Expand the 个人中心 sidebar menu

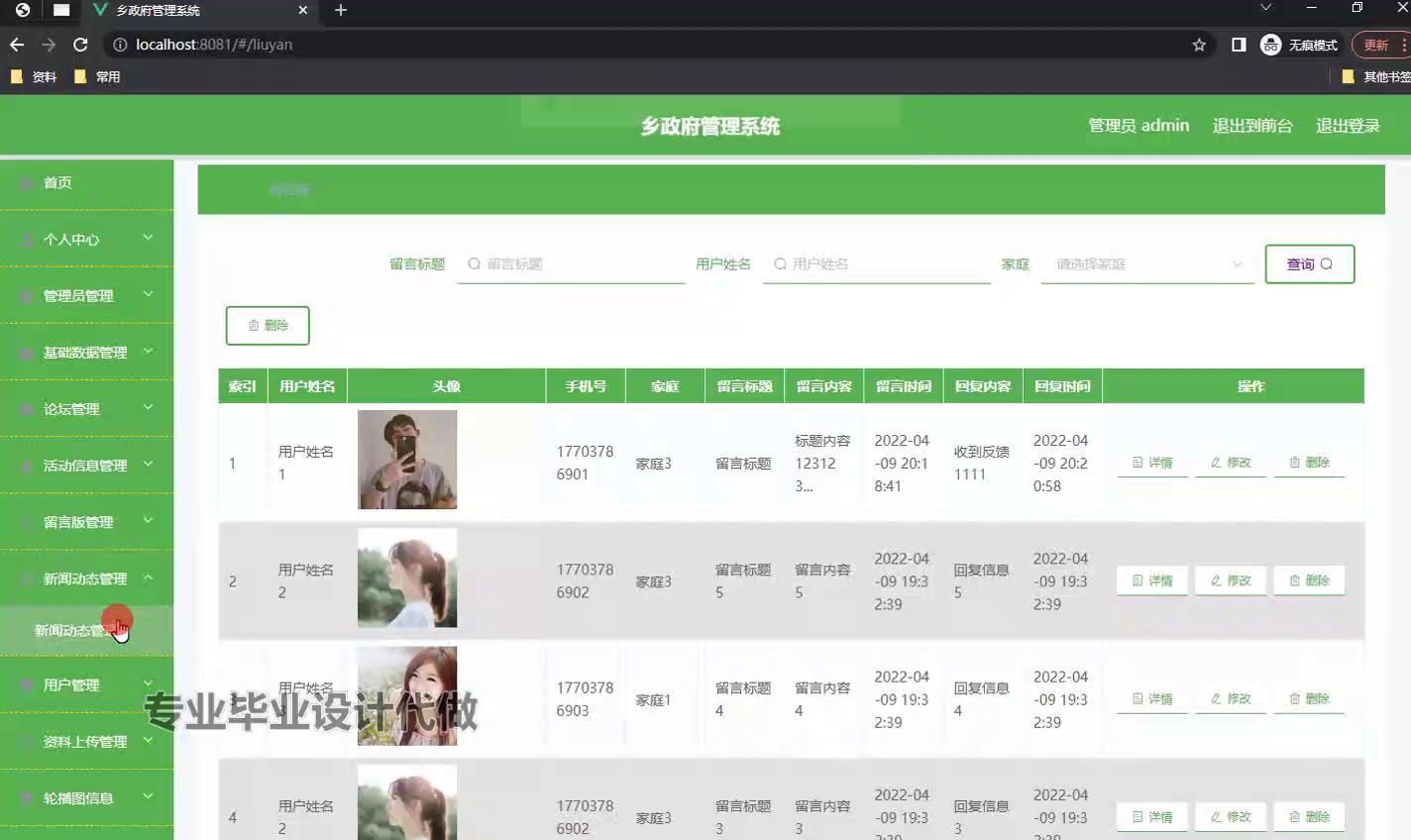[x=87, y=239]
